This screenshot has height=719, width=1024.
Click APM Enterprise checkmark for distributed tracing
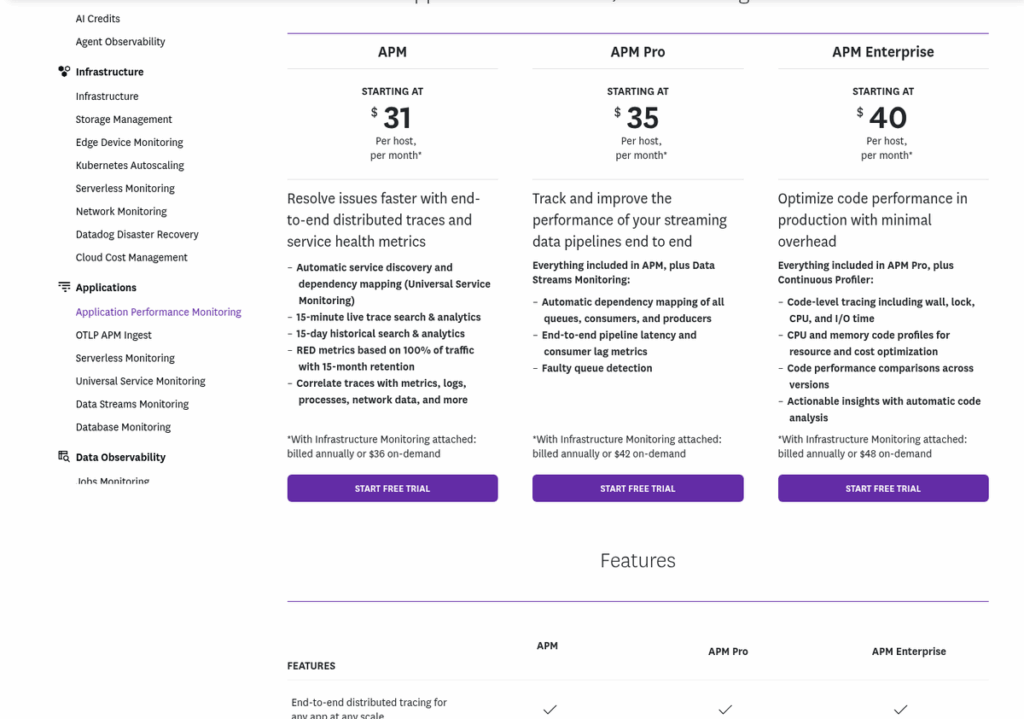tap(901, 709)
